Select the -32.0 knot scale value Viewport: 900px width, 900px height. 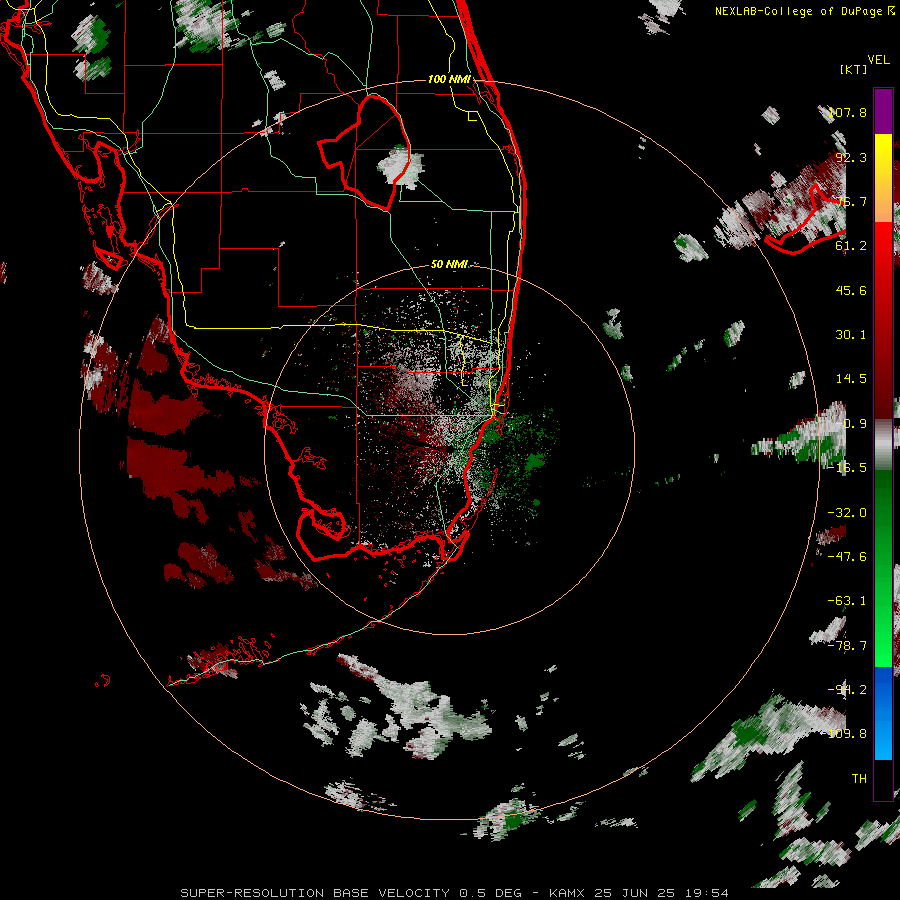coord(847,513)
